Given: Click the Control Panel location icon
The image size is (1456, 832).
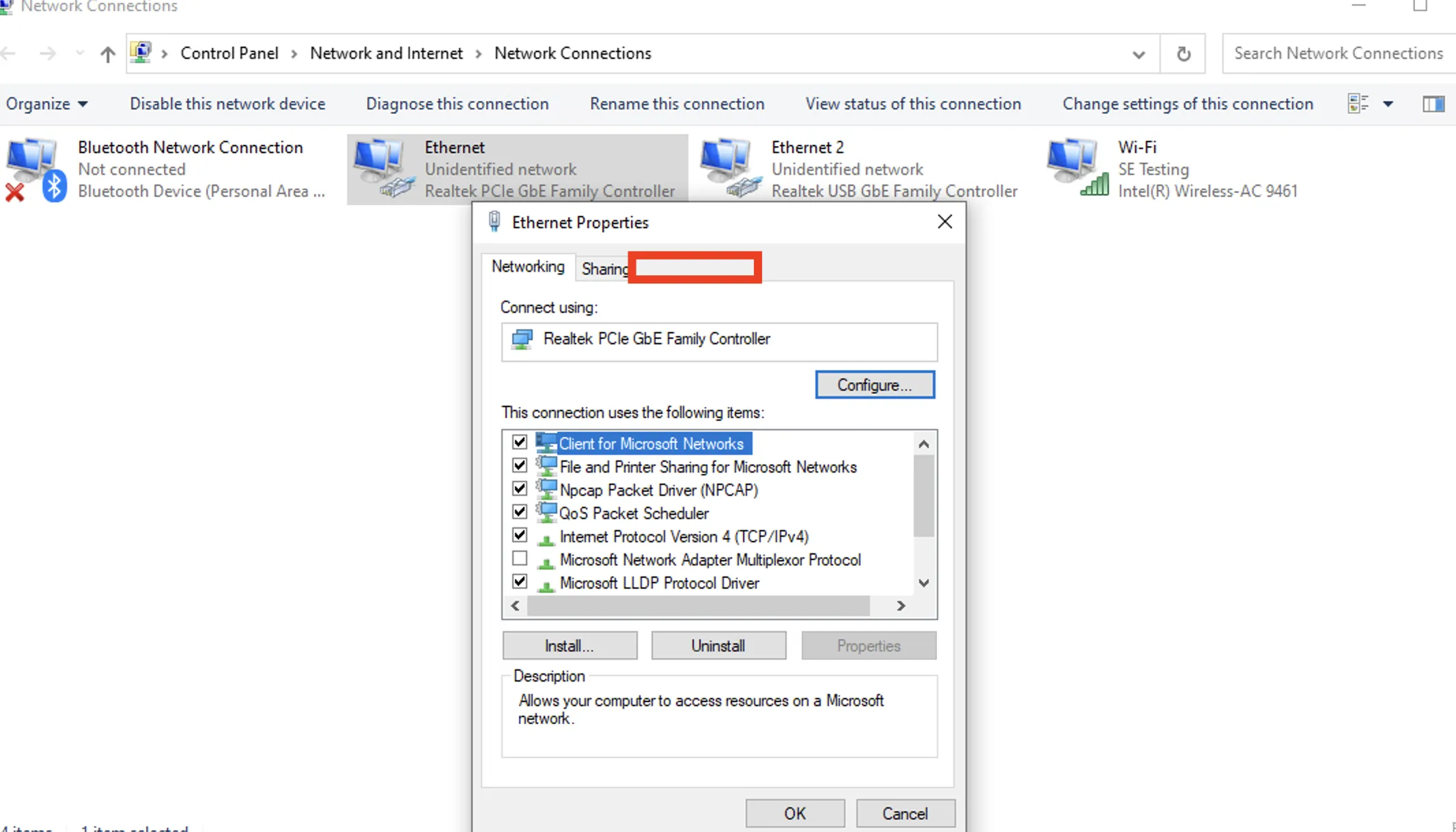Looking at the screenshot, I should (141, 53).
